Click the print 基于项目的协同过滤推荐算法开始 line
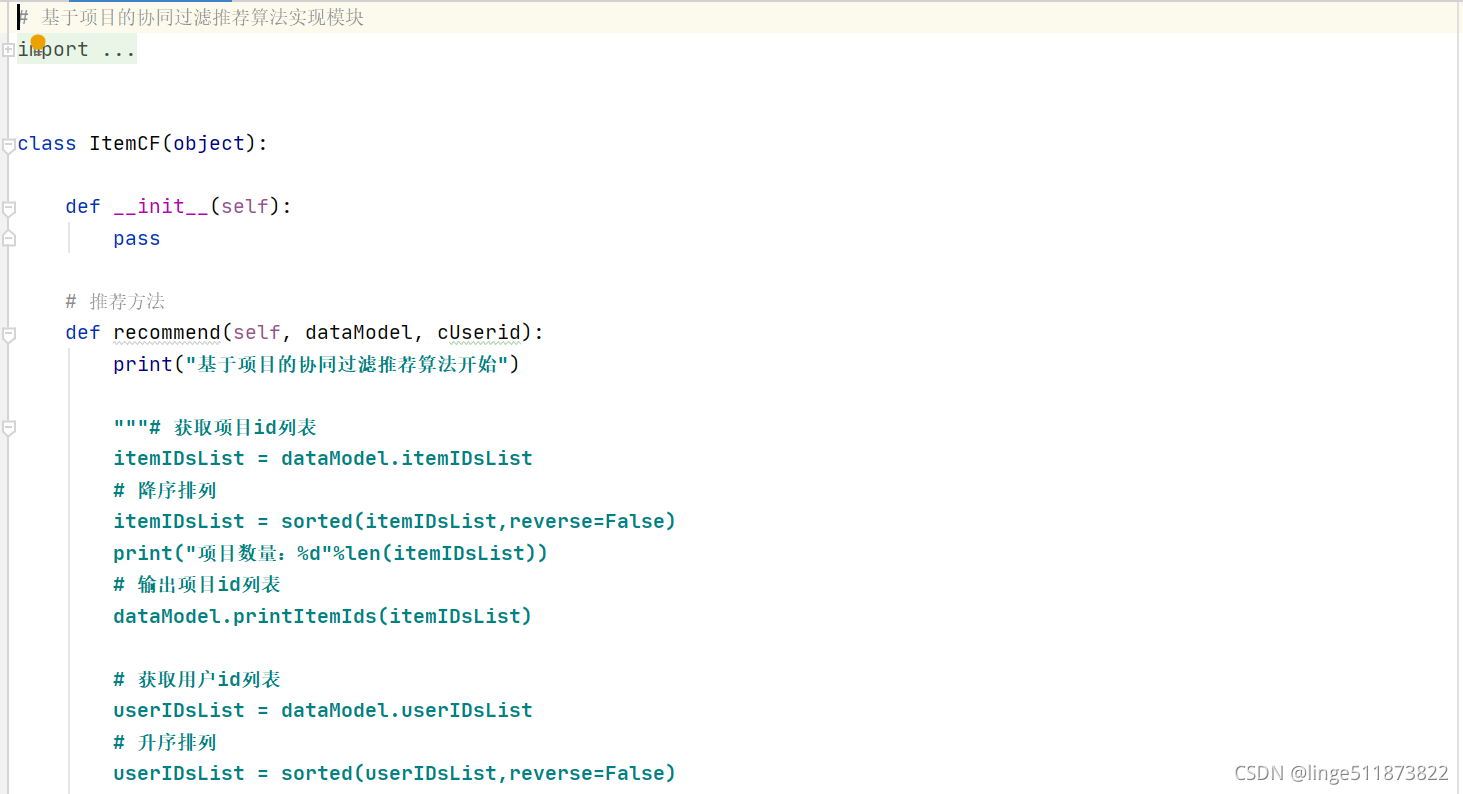The width and height of the screenshot is (1463, 794). pos(317,364)
